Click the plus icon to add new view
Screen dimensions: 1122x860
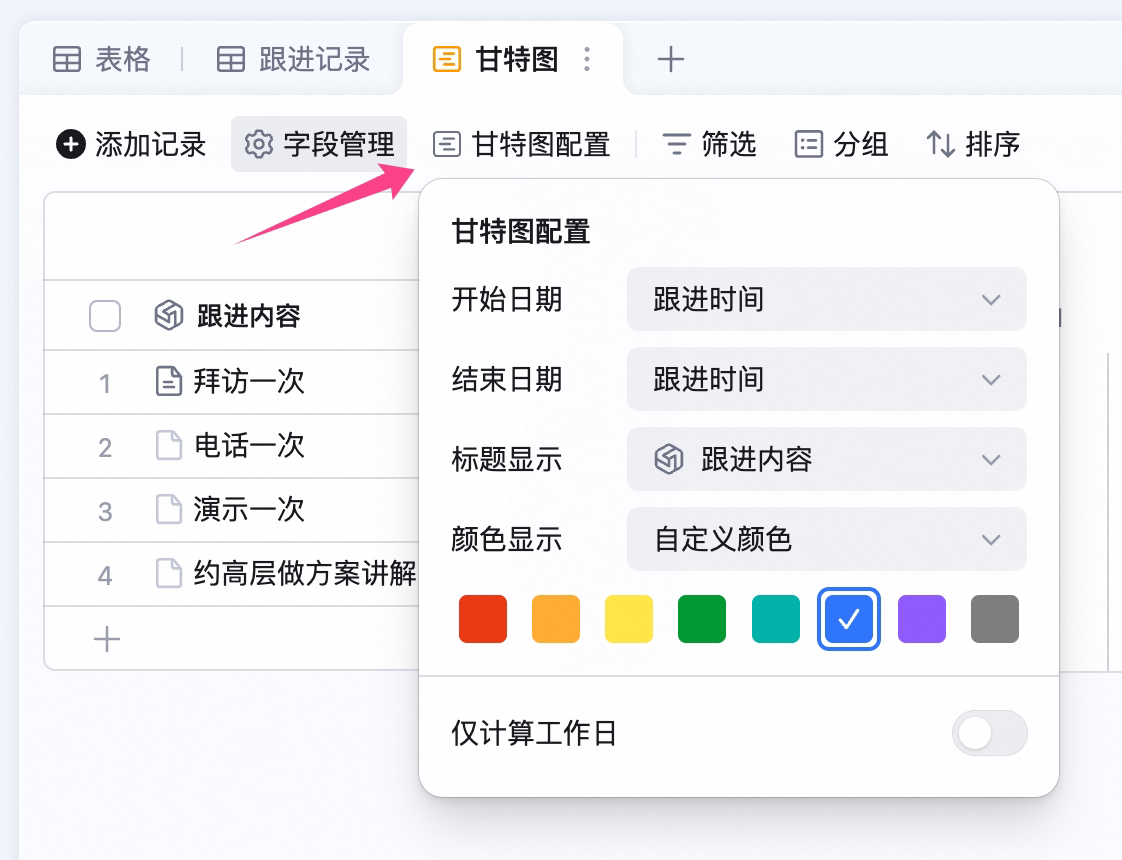[670, 59]
